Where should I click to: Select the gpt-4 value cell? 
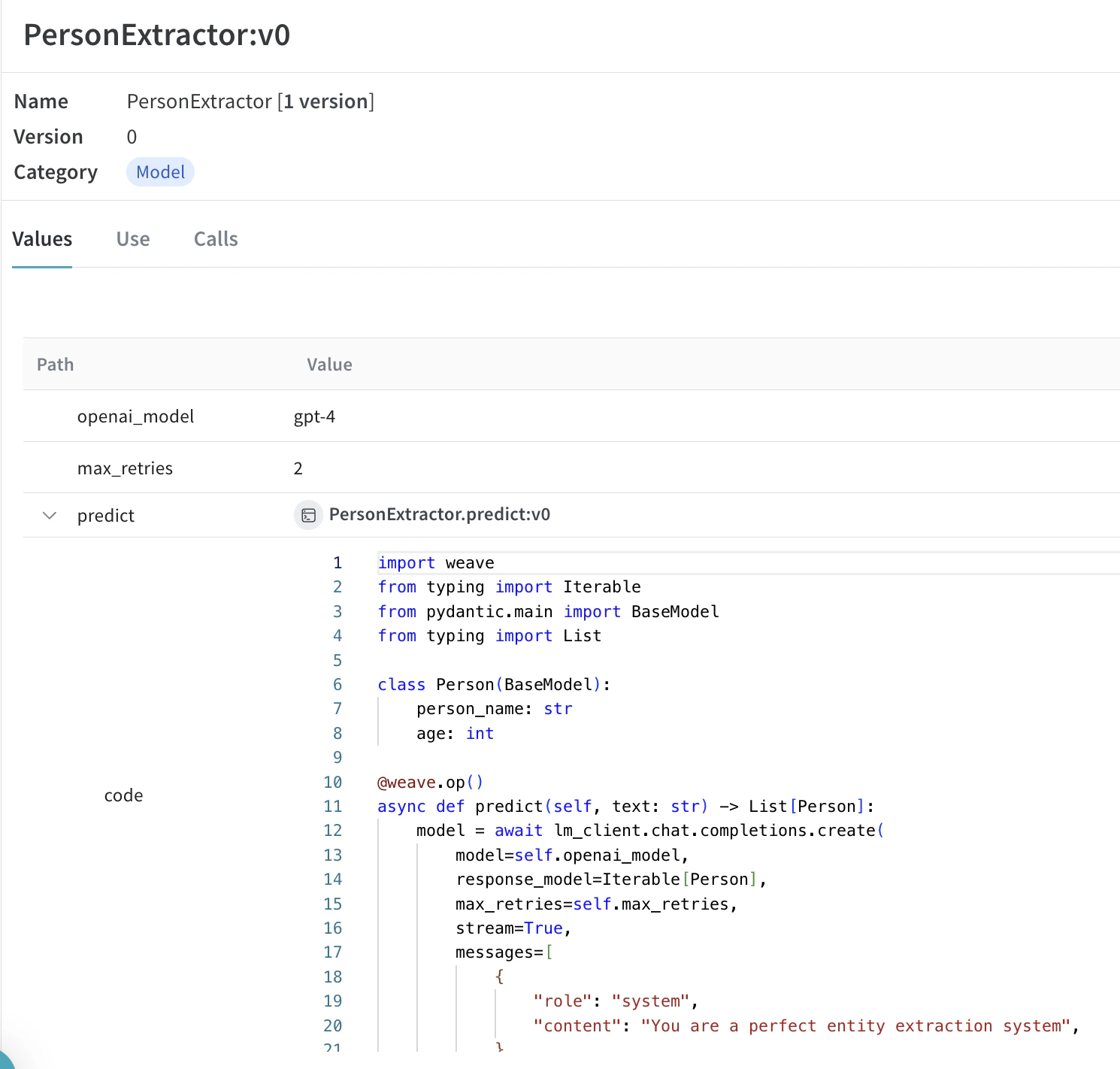[x=313, y=416]
